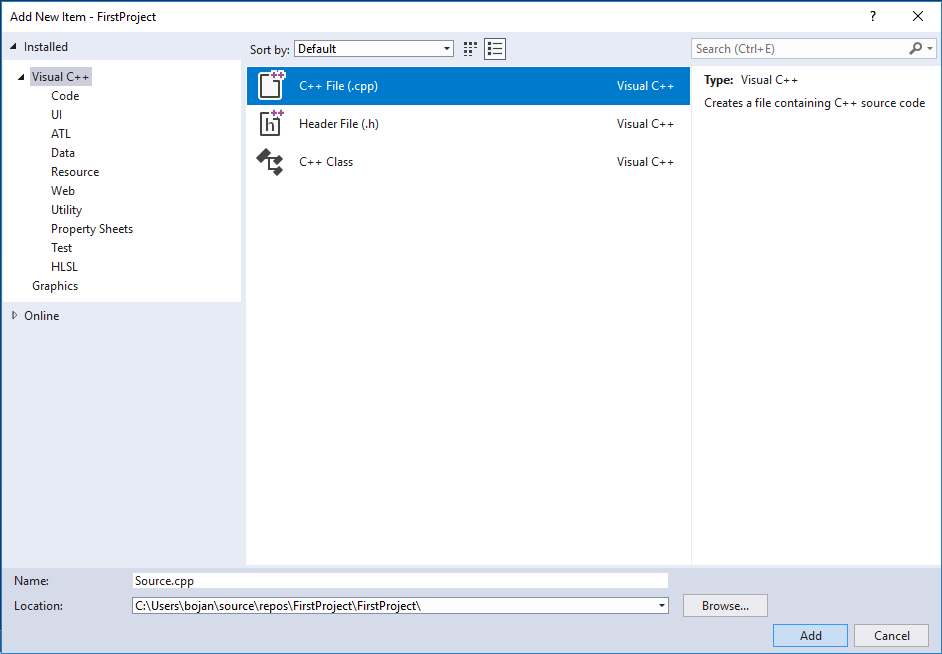Open the dialog help question mark
Screen dimensions: 942x654
(873, 16)
